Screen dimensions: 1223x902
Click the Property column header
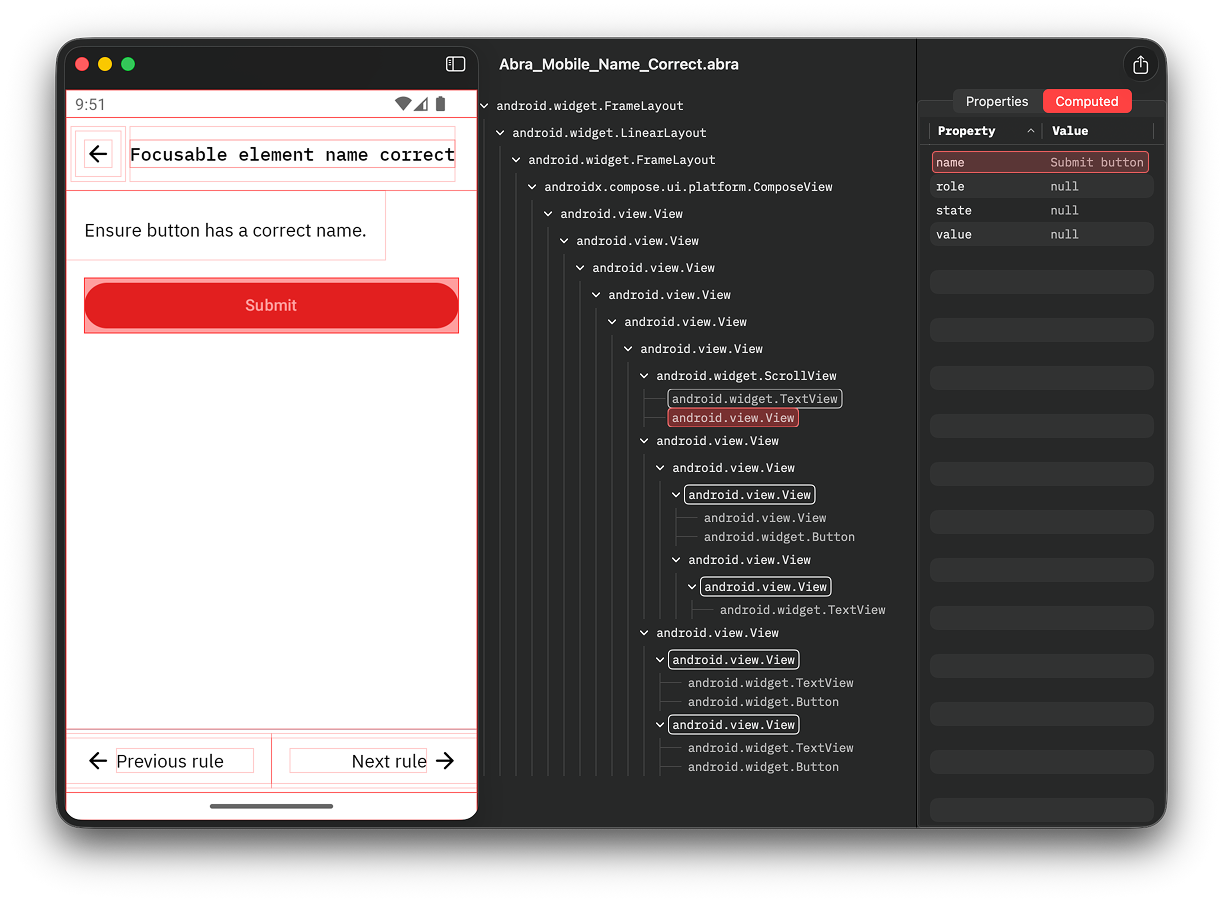(966, 131)
